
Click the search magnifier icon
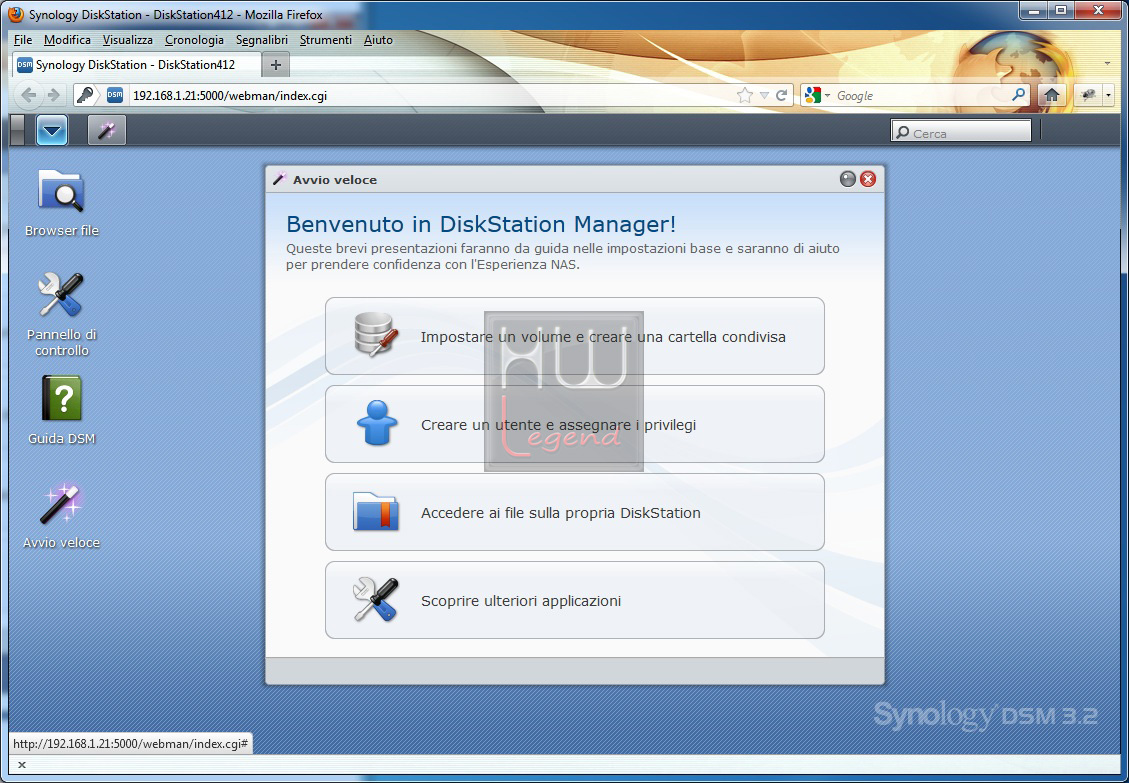point(1018,95)
